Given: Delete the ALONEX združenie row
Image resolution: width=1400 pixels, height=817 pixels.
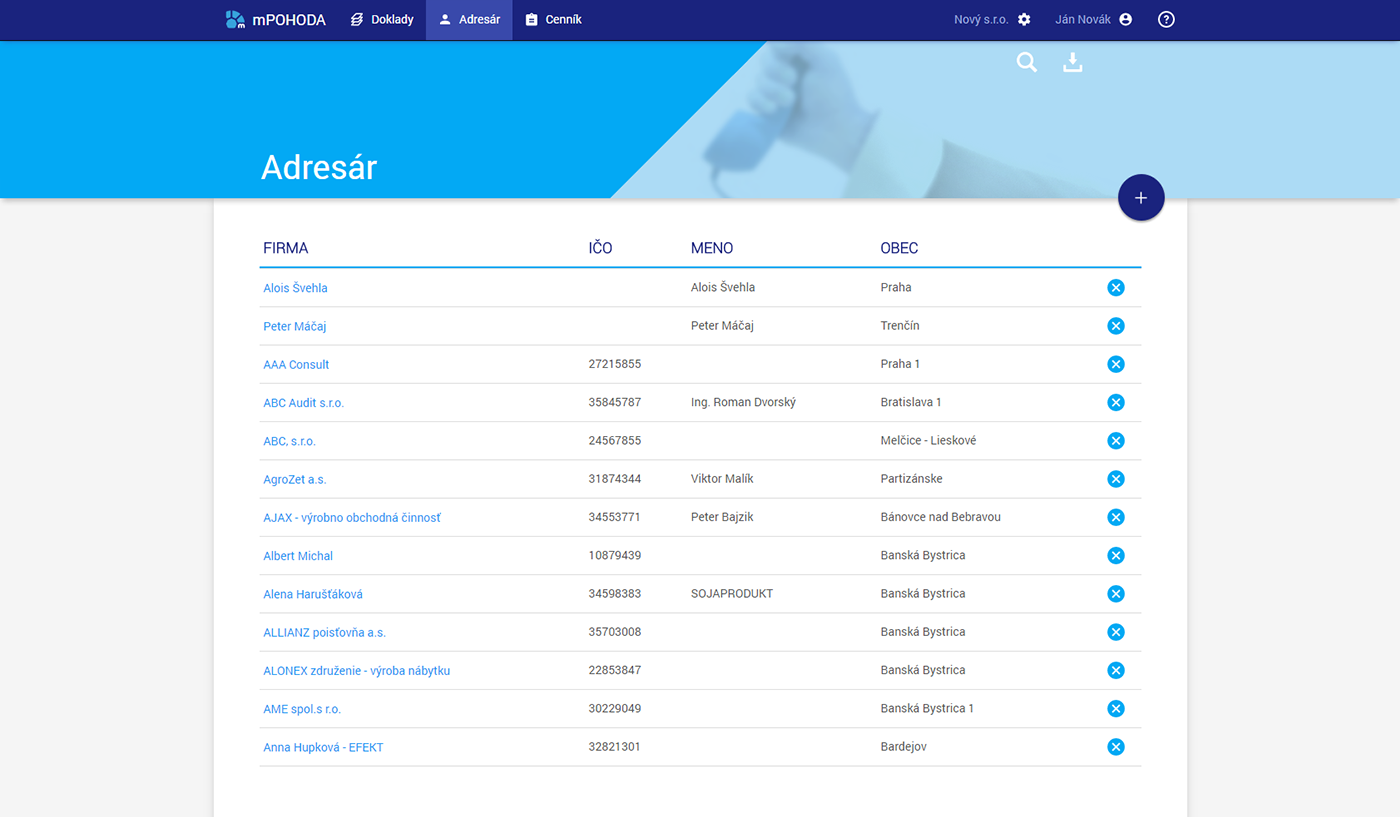Looking at the screenshot, I should [1116, 670].
